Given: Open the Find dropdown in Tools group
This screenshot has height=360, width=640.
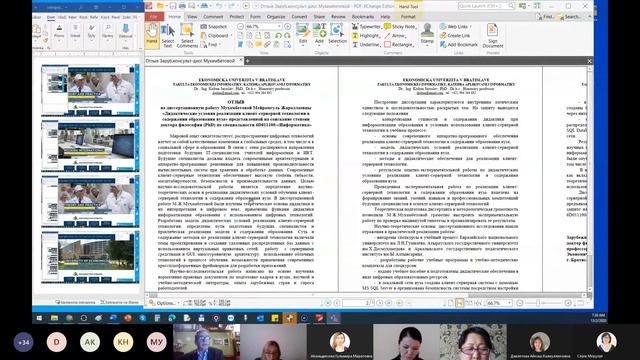Looking at the screenshot, I should pyautogui.click(x=210, y=44).
